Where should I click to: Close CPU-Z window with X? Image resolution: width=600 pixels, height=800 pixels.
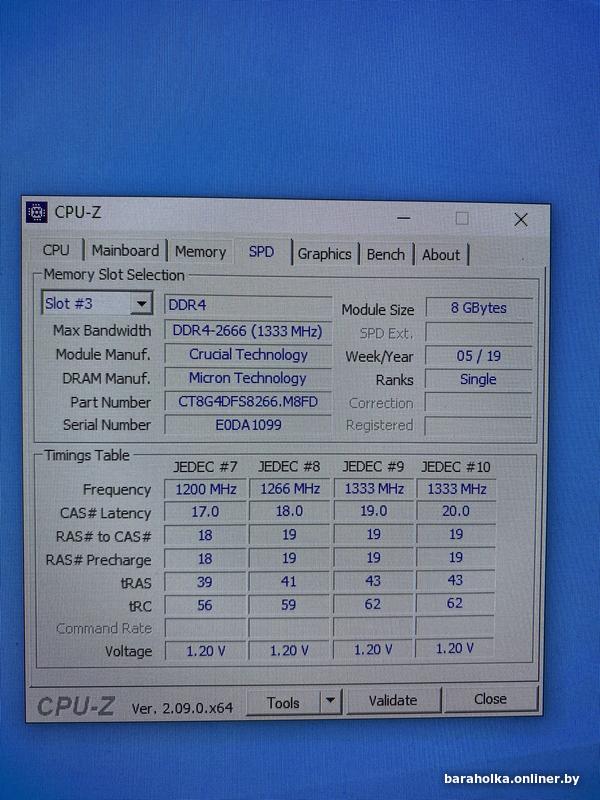click(520, 220)
